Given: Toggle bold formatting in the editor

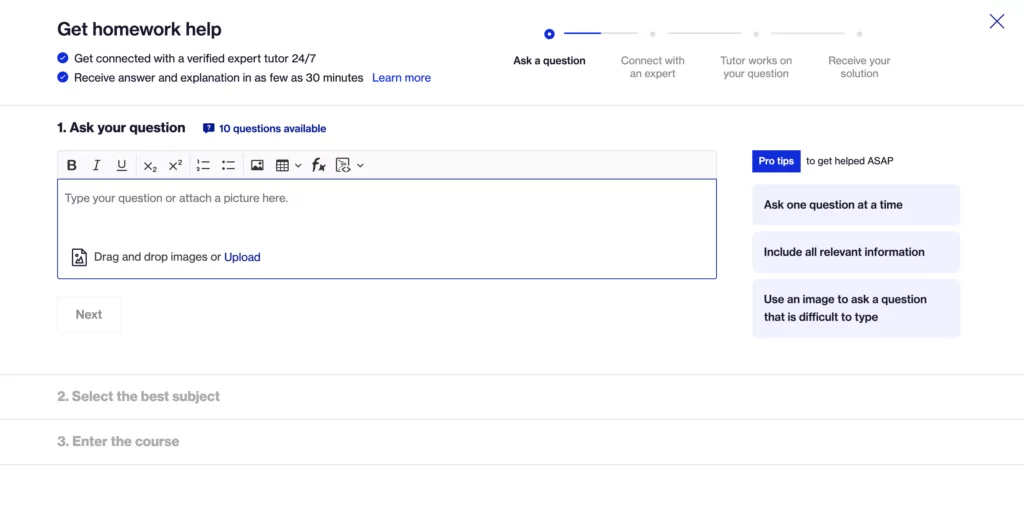Looking at the screenshot, I should [x=72, y=165].
